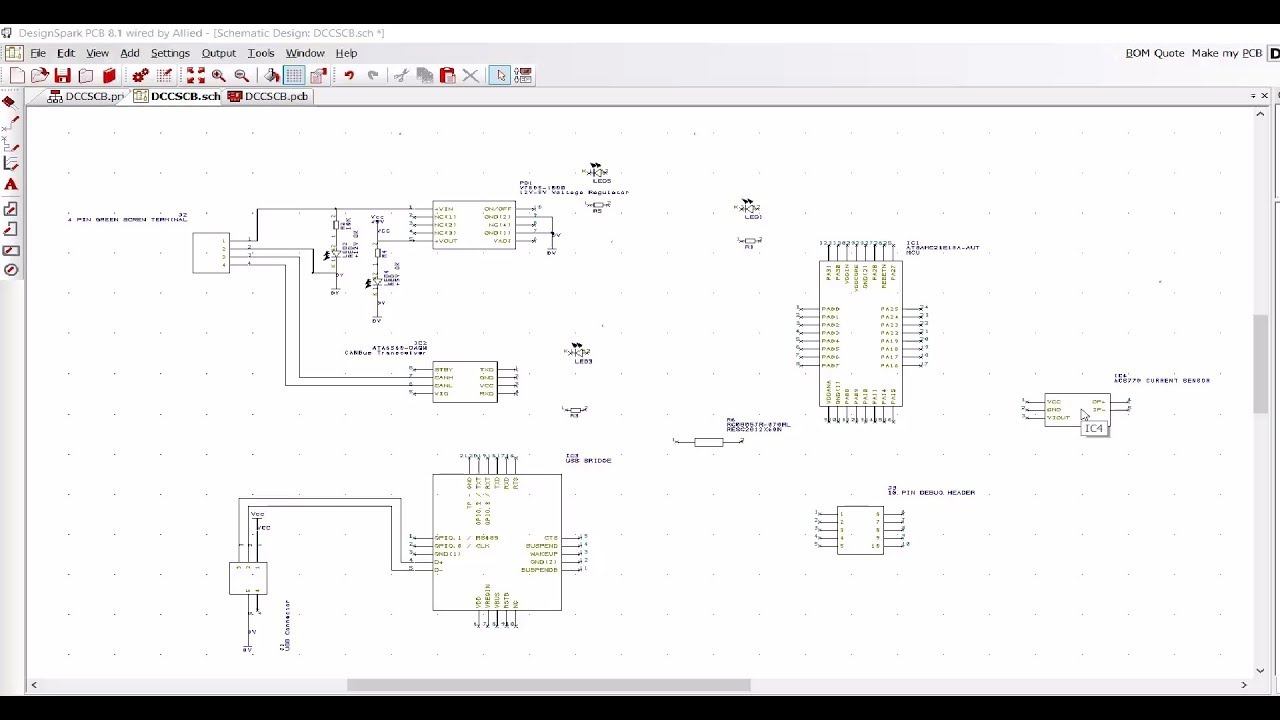Click the Paste clipboard icon
The width and height of the screenshot is (1280, 720).
point(447,76)
